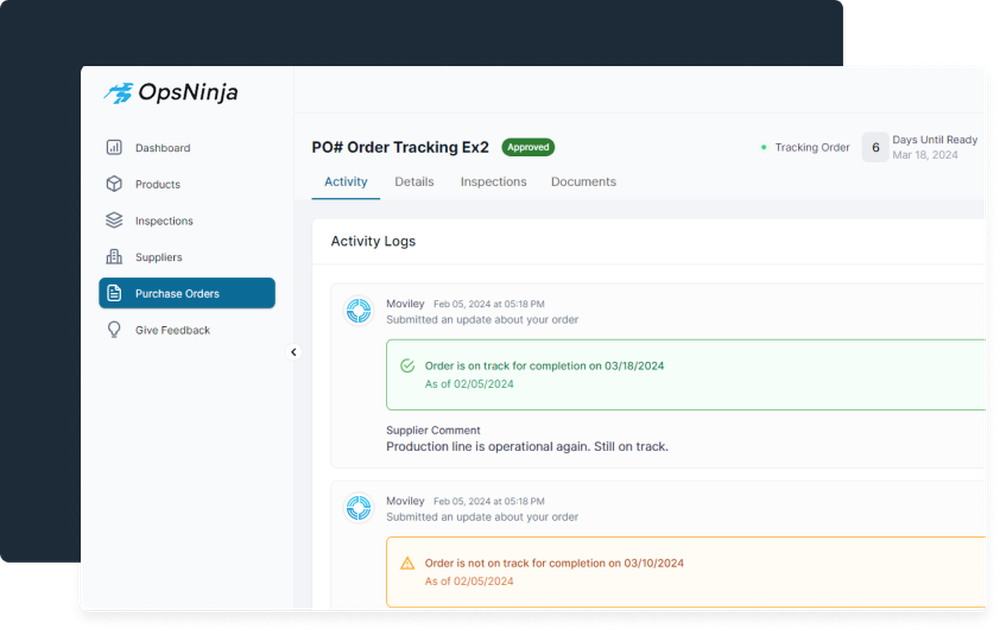
Task: Click 'As of 02/05/2024' in the orange box
Action: point(469,581)
